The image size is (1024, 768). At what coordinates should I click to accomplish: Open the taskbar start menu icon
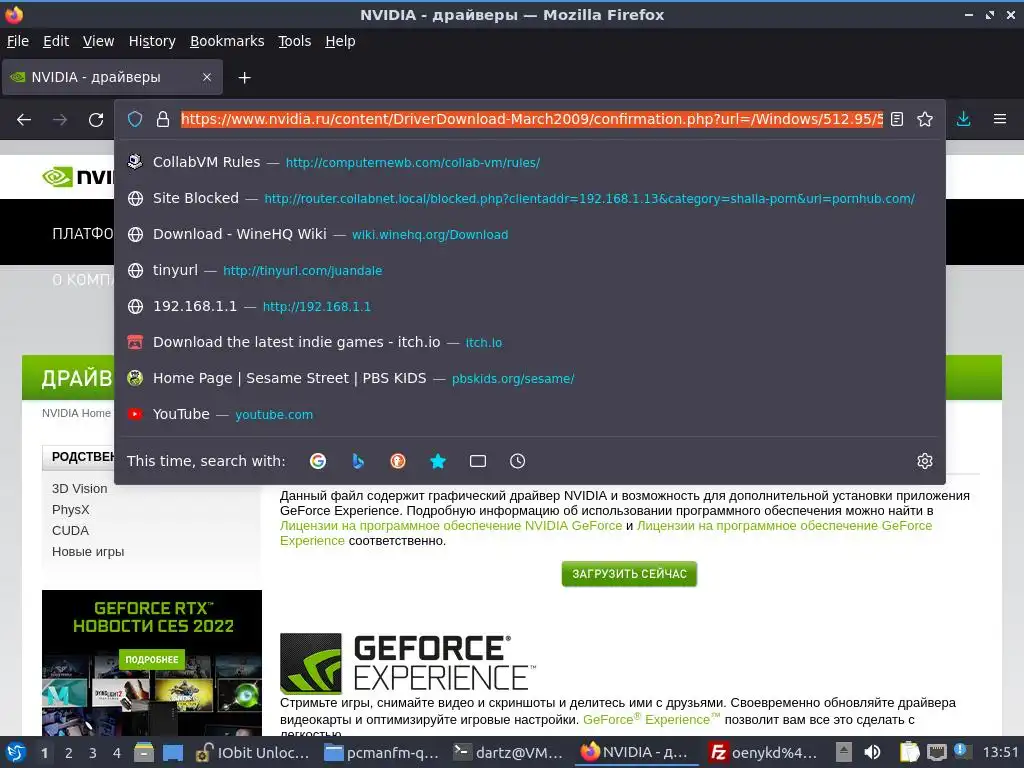pyautogui.click(x=15, y=752)
